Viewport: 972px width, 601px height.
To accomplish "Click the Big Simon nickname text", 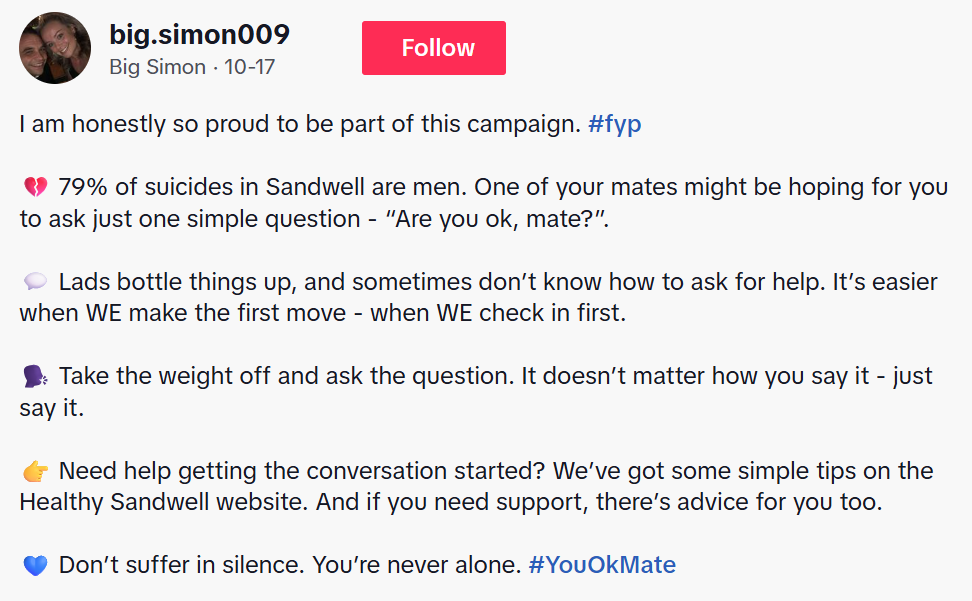I will [x=156, y=68].
